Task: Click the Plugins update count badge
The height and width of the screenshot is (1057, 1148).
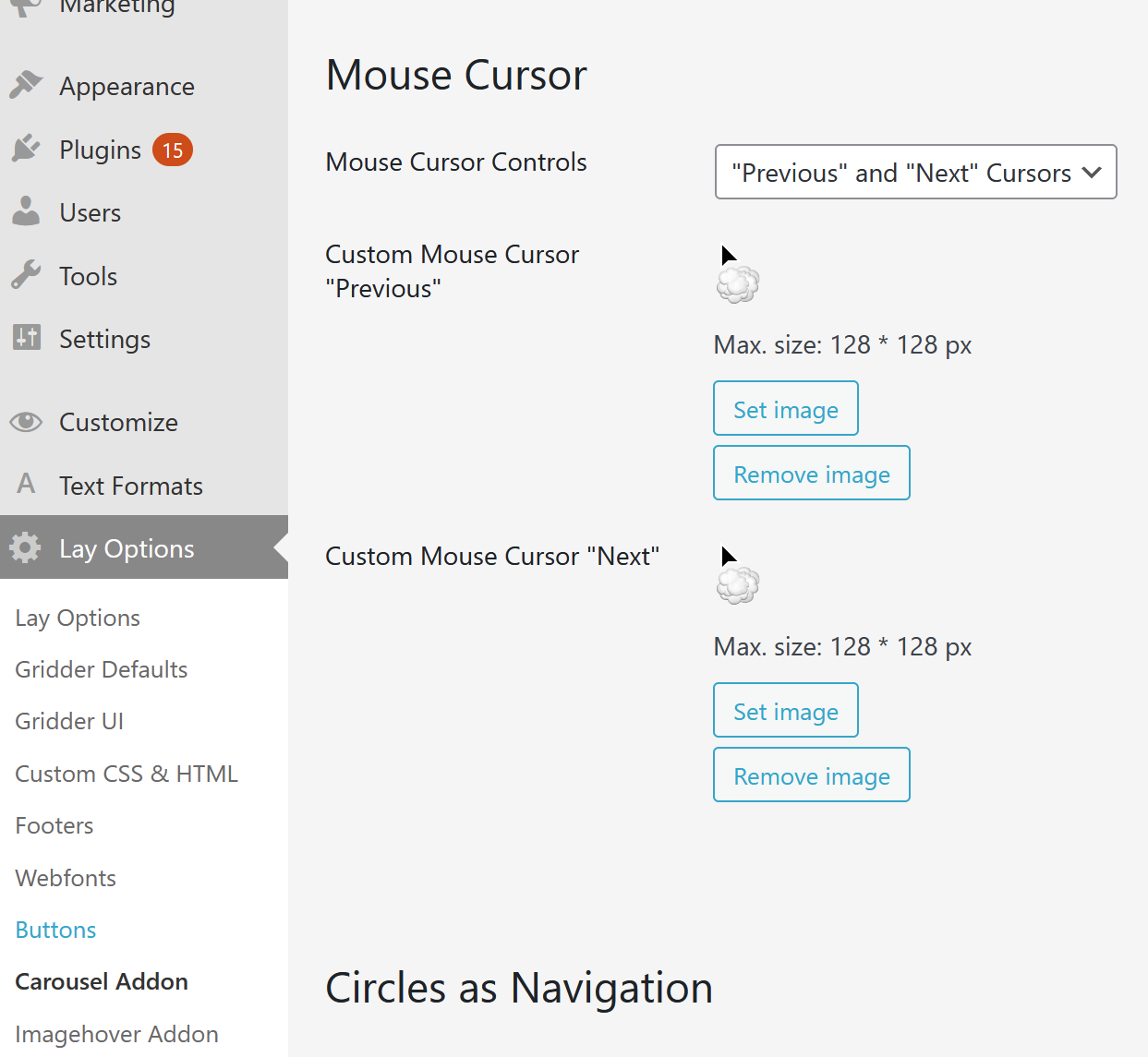Action: click(173, 150)
